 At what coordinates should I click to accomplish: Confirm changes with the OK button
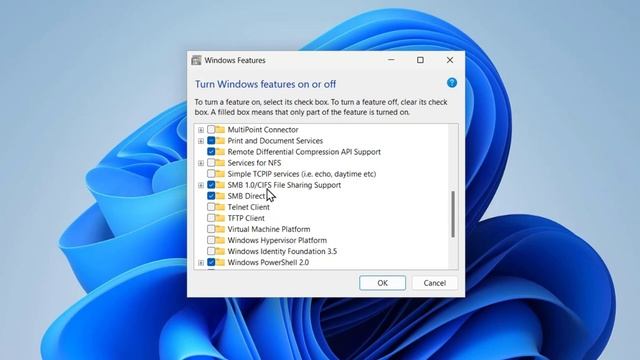click(382, 283)
